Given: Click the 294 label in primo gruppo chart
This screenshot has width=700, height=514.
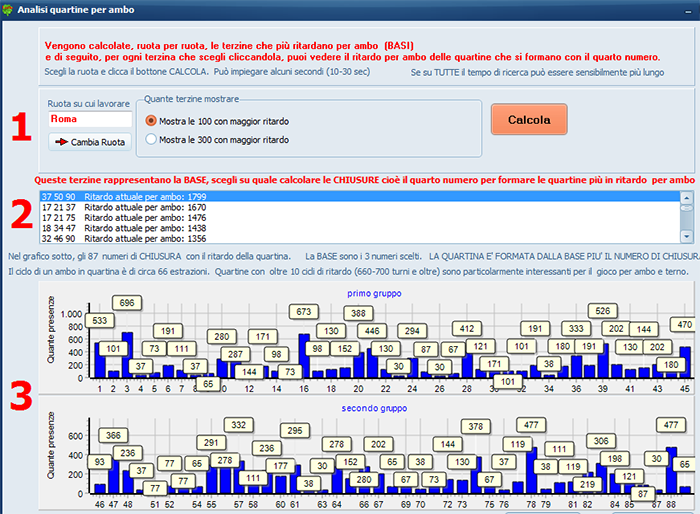Looking at the screenshot, I should [x=412, y=331].
